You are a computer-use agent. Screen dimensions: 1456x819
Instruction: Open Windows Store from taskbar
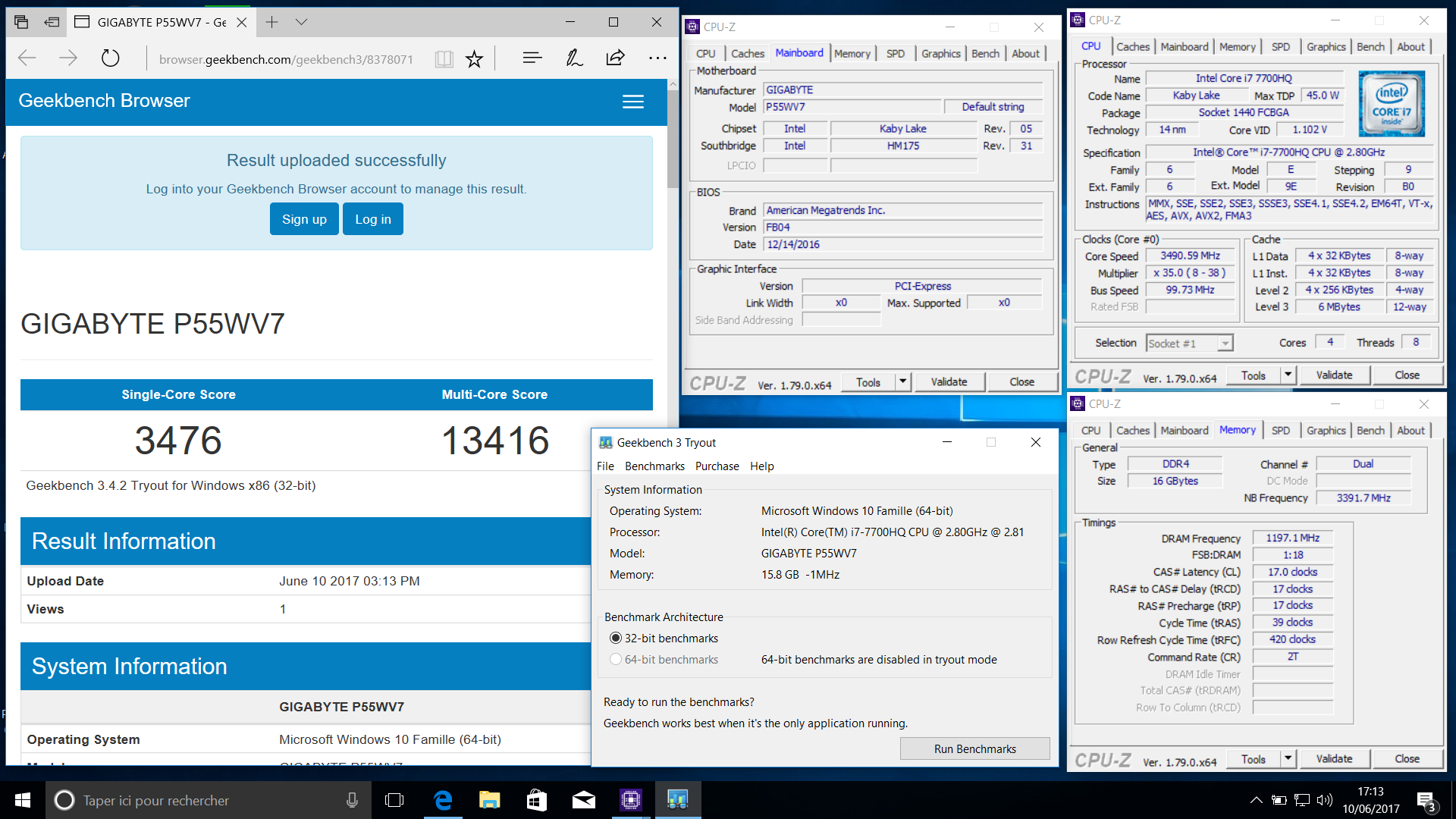click(x=536, y=800)
